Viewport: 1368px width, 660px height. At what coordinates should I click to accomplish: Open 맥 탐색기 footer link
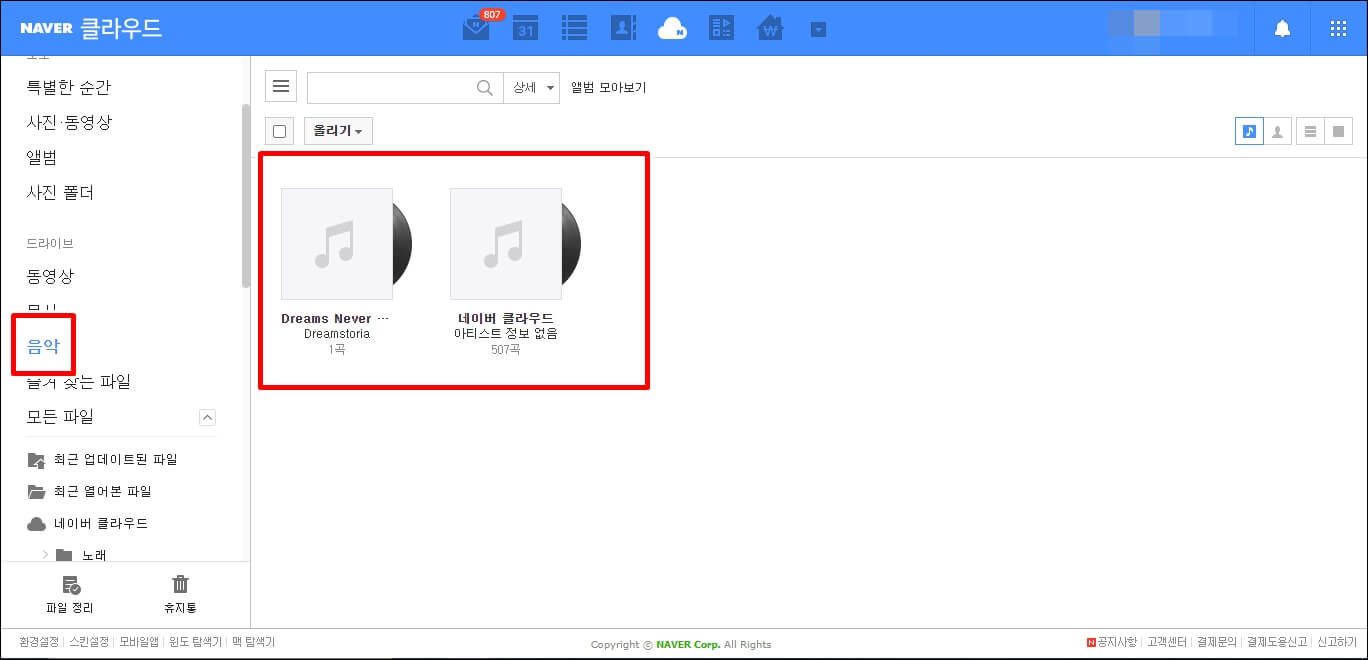[254, 643]
